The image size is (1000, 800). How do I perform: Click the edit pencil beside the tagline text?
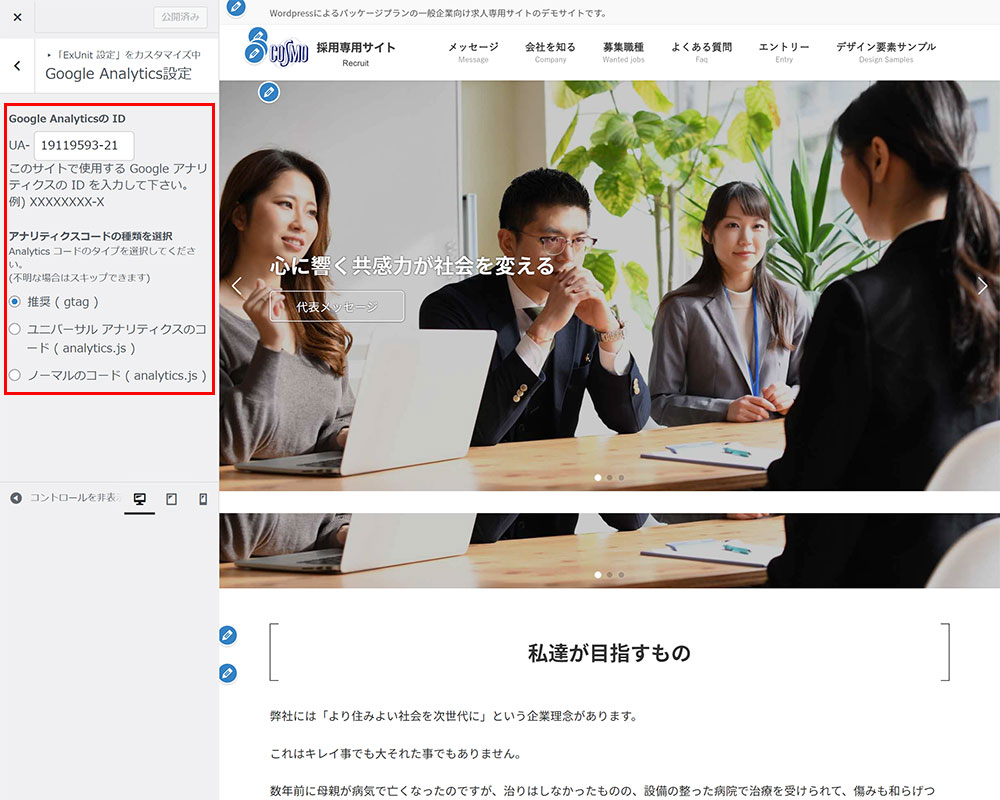[236, 8]
